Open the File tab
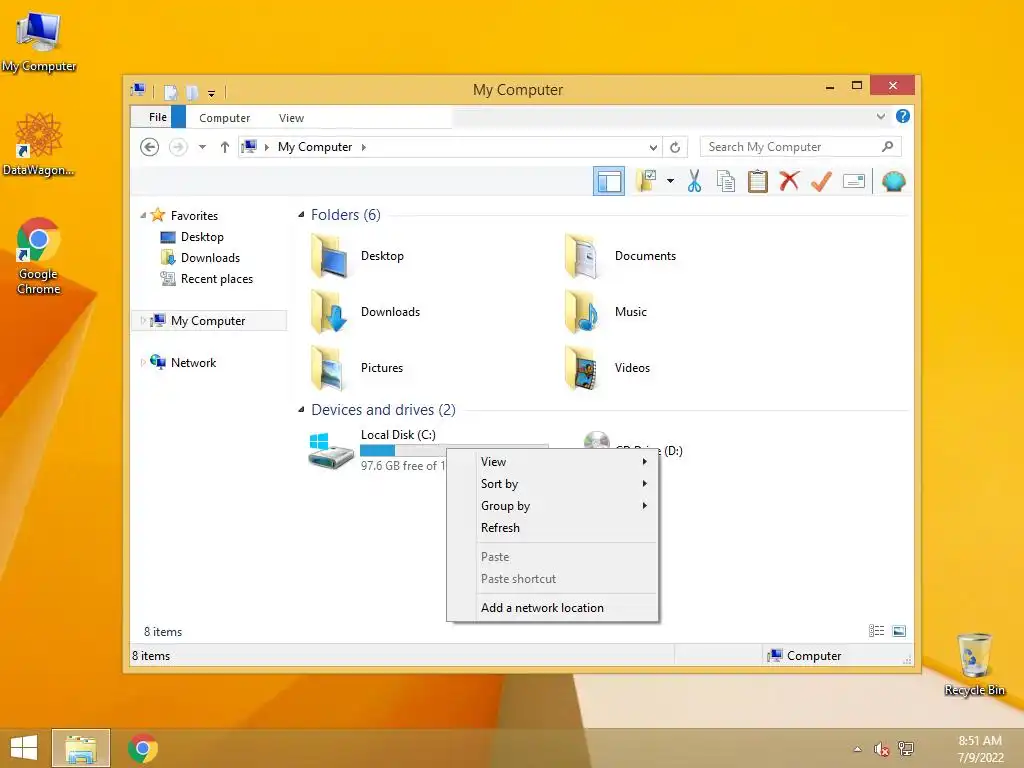Screen dimensions: 1024x768 157,117
